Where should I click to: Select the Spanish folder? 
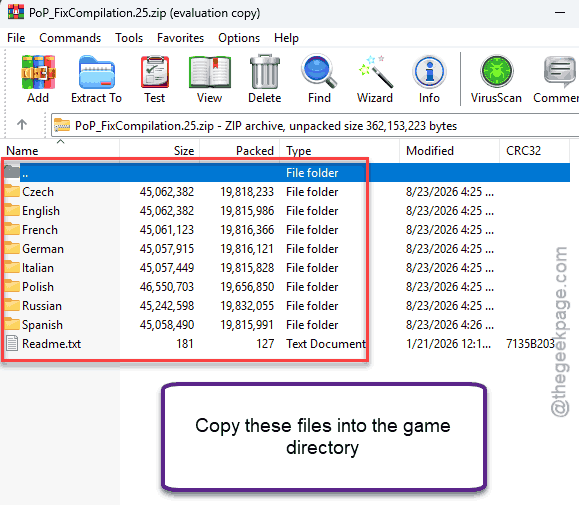[42, 325]
